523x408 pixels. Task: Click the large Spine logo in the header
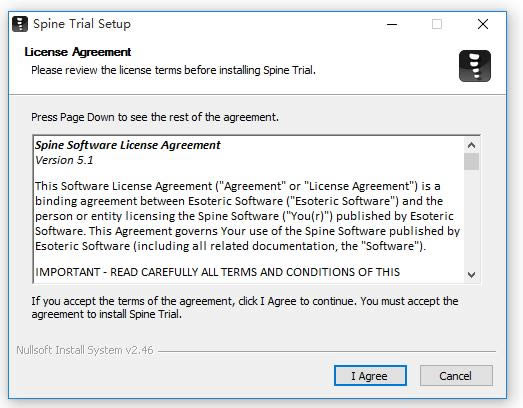point(475,66)
